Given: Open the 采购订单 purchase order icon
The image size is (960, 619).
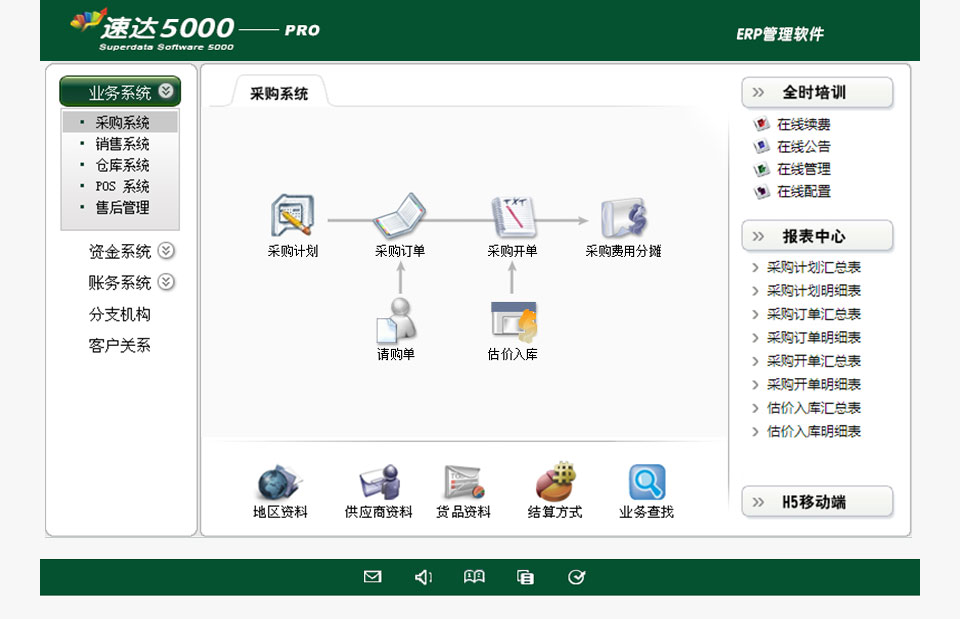Looking at the screenshot, I should coord(400,215).
